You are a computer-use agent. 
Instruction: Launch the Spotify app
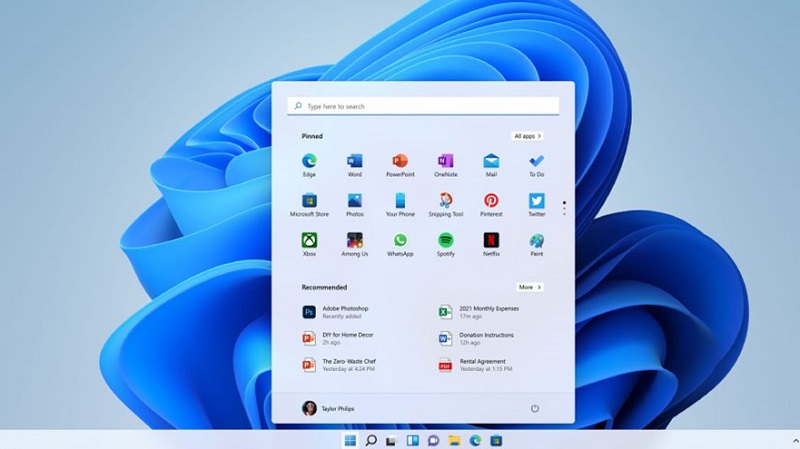click(x=445, y=244)
